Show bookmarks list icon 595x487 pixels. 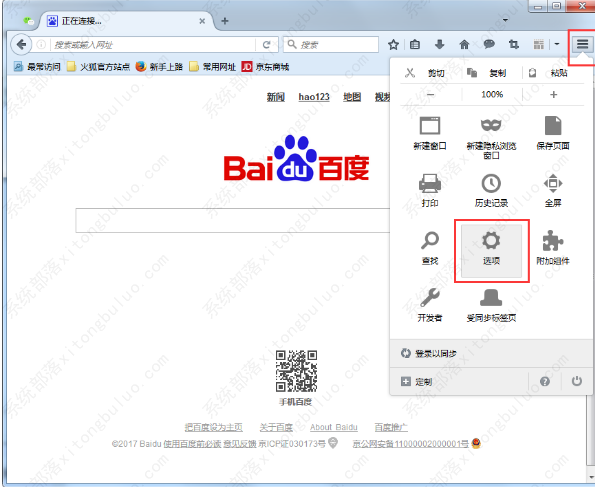click(415, 45)
